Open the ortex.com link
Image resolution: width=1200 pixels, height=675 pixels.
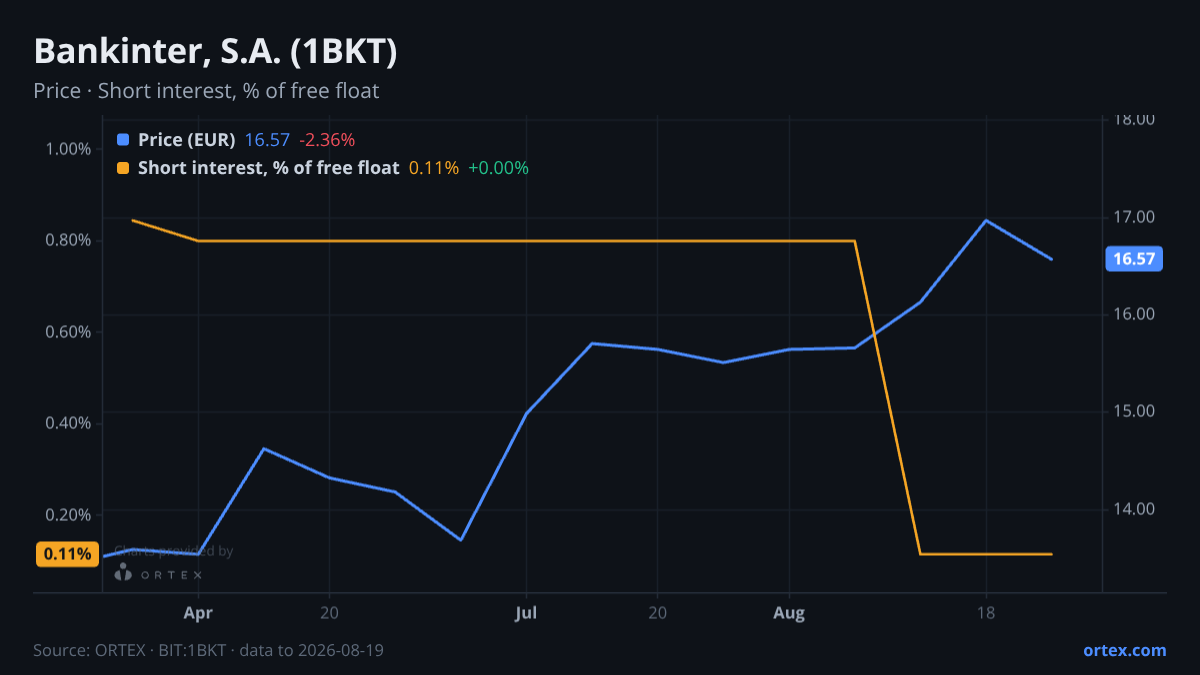[1125, 650]
